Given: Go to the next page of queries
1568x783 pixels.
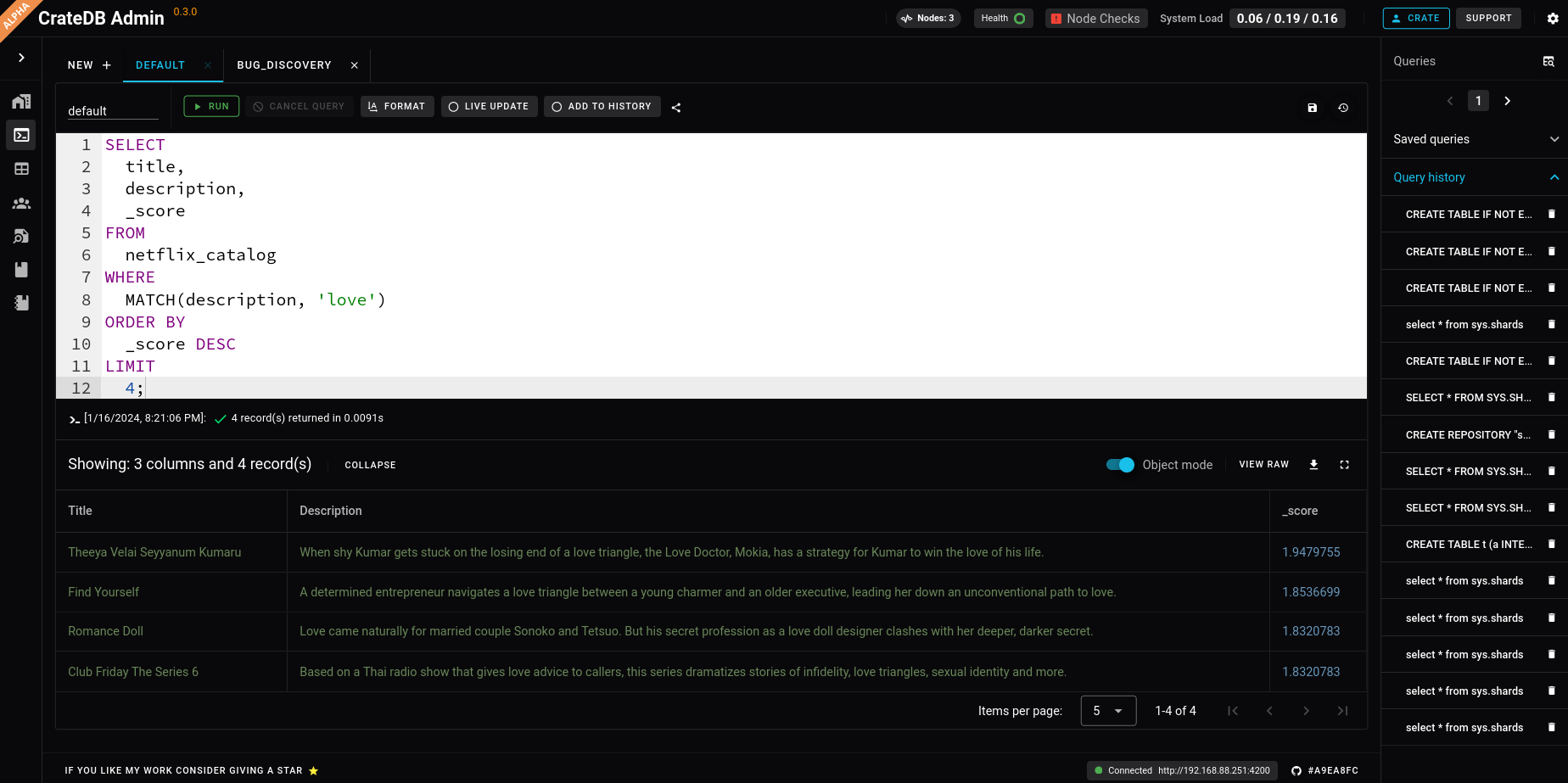Looking at the screenshot, I should 1507,101.
